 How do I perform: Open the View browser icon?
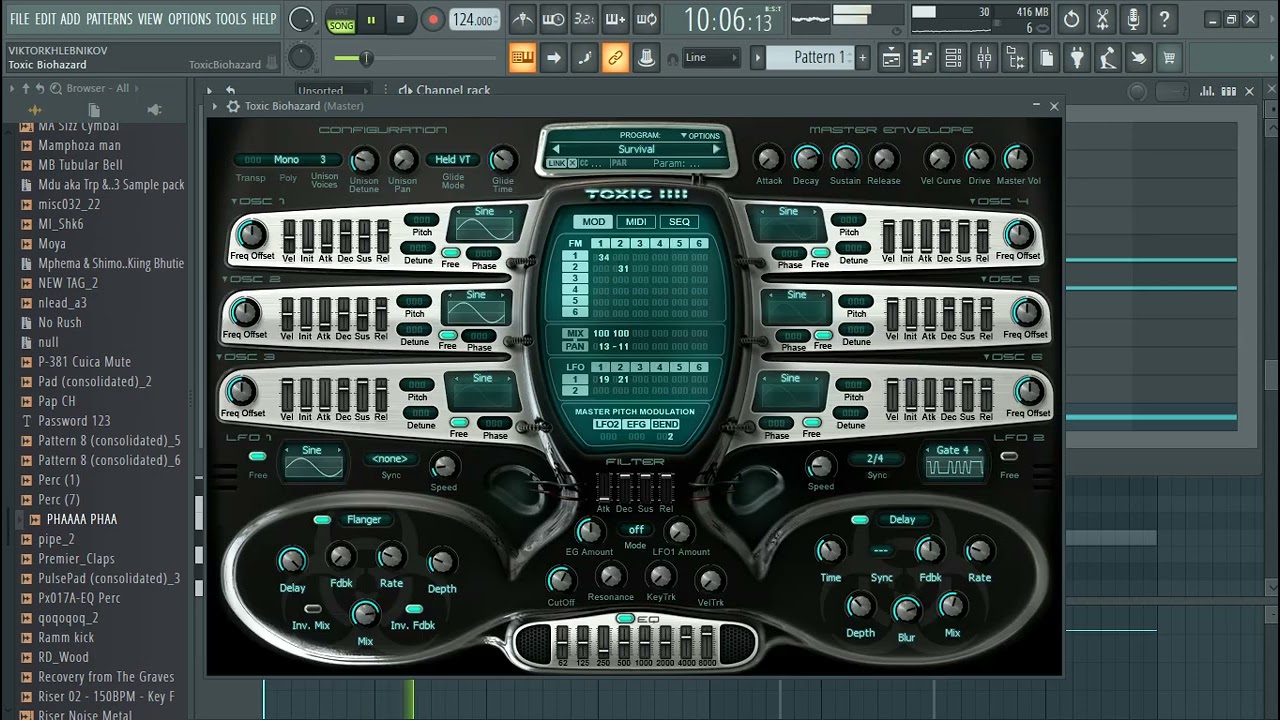point(1015,58)
